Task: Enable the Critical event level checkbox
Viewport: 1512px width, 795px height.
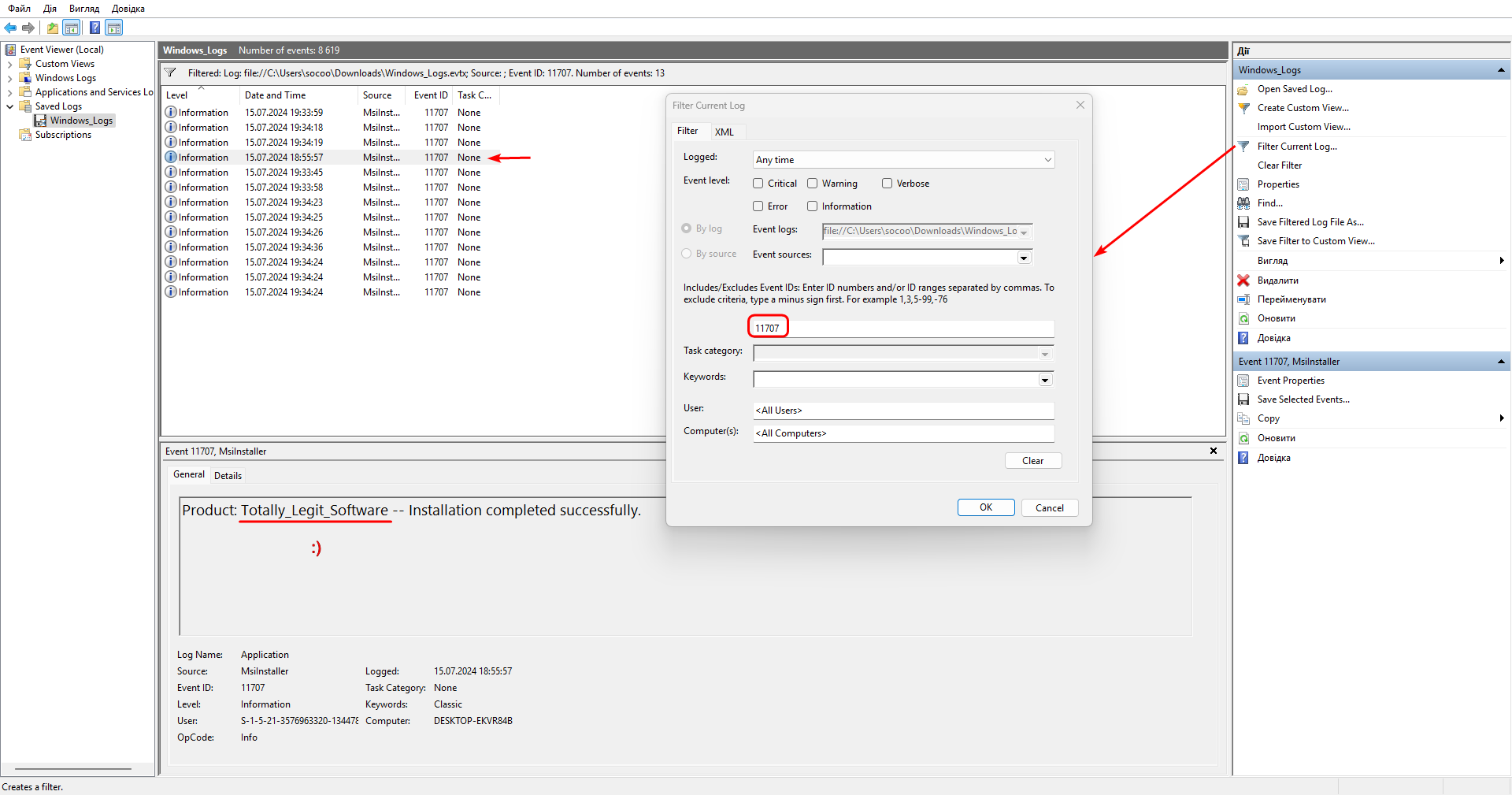Action: [758, 184]
